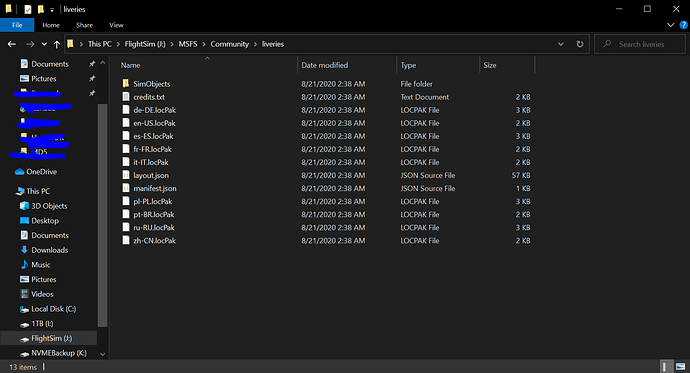Click the Downloads arrow icon

click(25, 250)
